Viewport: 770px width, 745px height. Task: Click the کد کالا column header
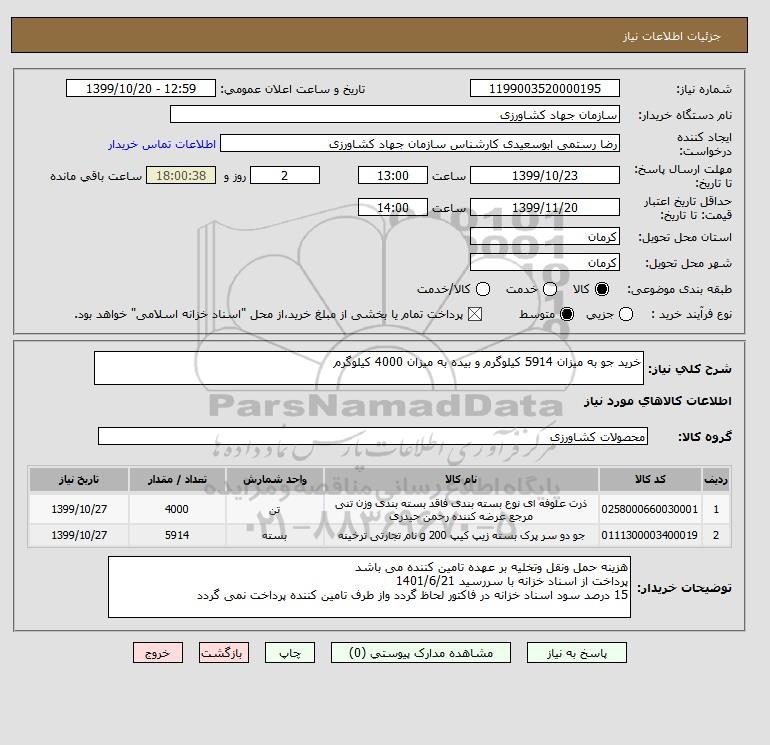click(650, 479)
